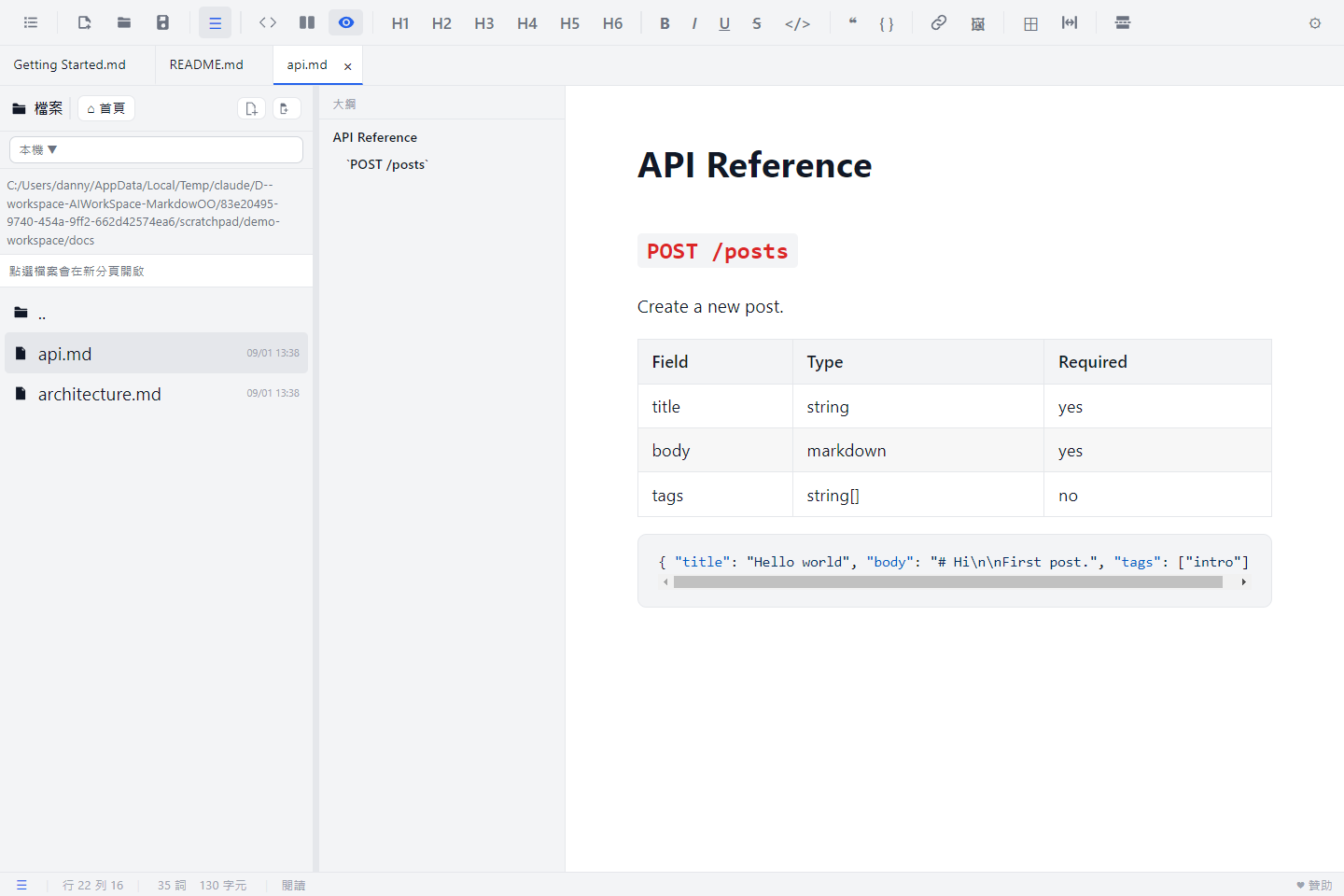Screen dimensions: 1344x896
Task: Jump to POST /posts in the outline
Action: [x=387, y=164]
